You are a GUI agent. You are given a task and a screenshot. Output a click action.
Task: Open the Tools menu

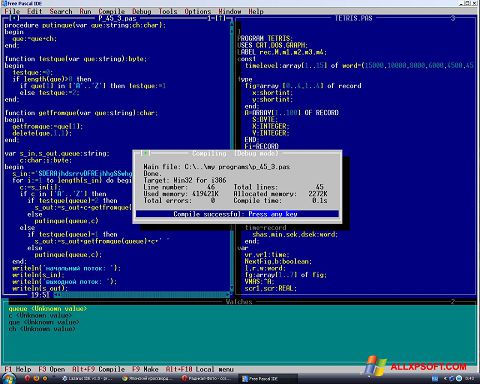pyautogui.click(x=168, y=11)
